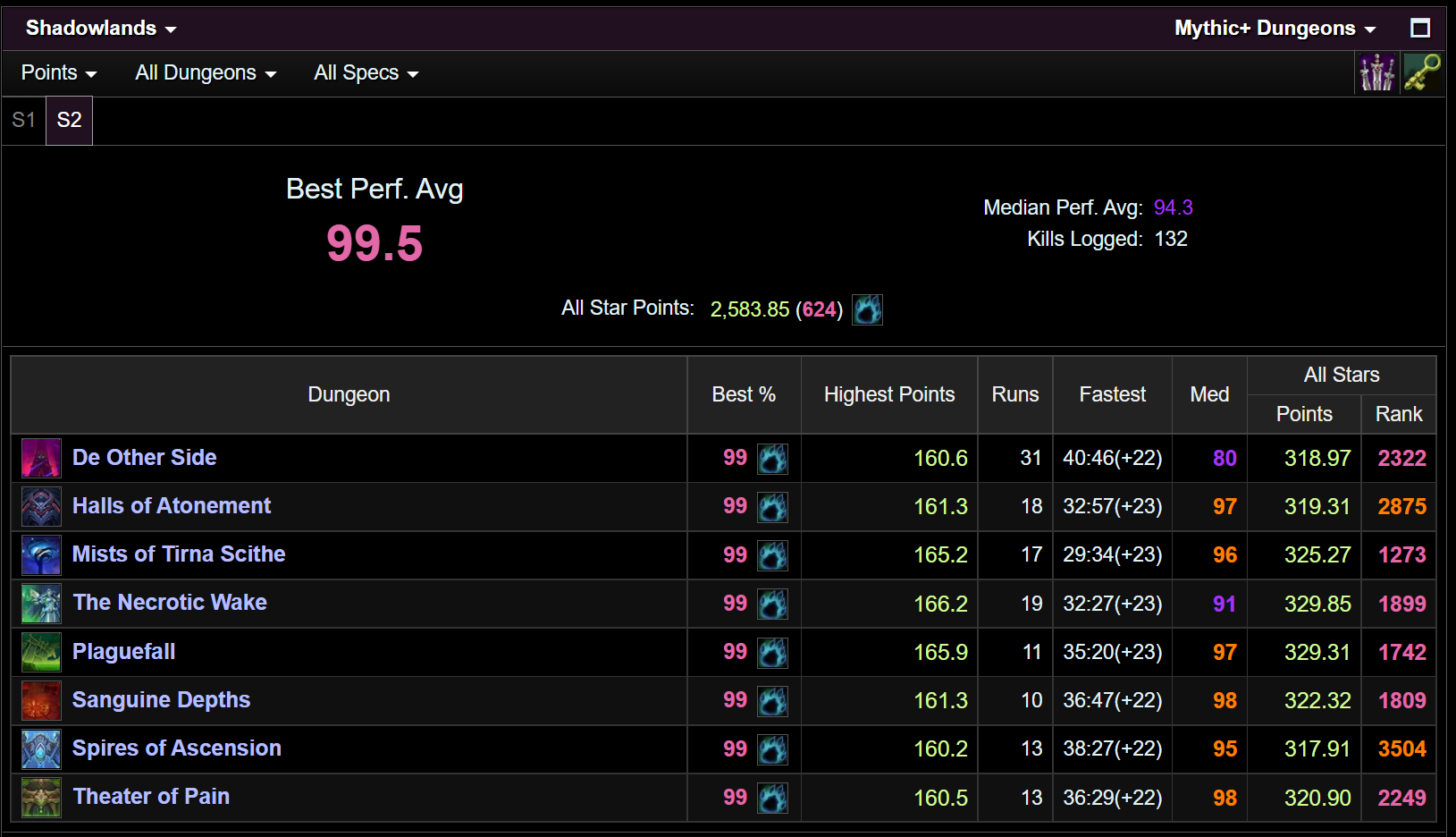The height and width of the screenshot is (837, 1456).
Task: Click Theater of Pain dungeon icon
Action: pos(41,798)
